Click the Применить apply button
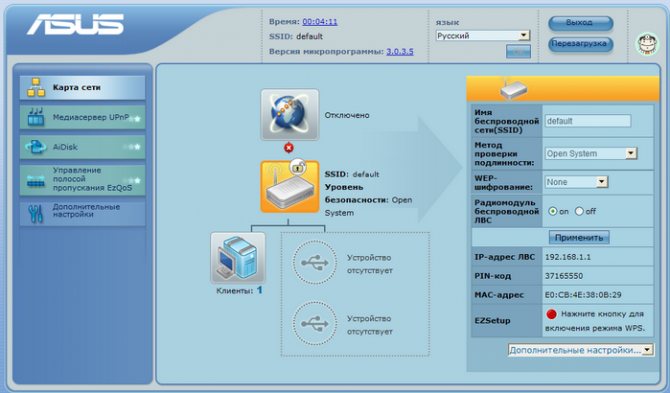Image resolution: width=670 pixels, height=393 pixels. coord(579,238)
